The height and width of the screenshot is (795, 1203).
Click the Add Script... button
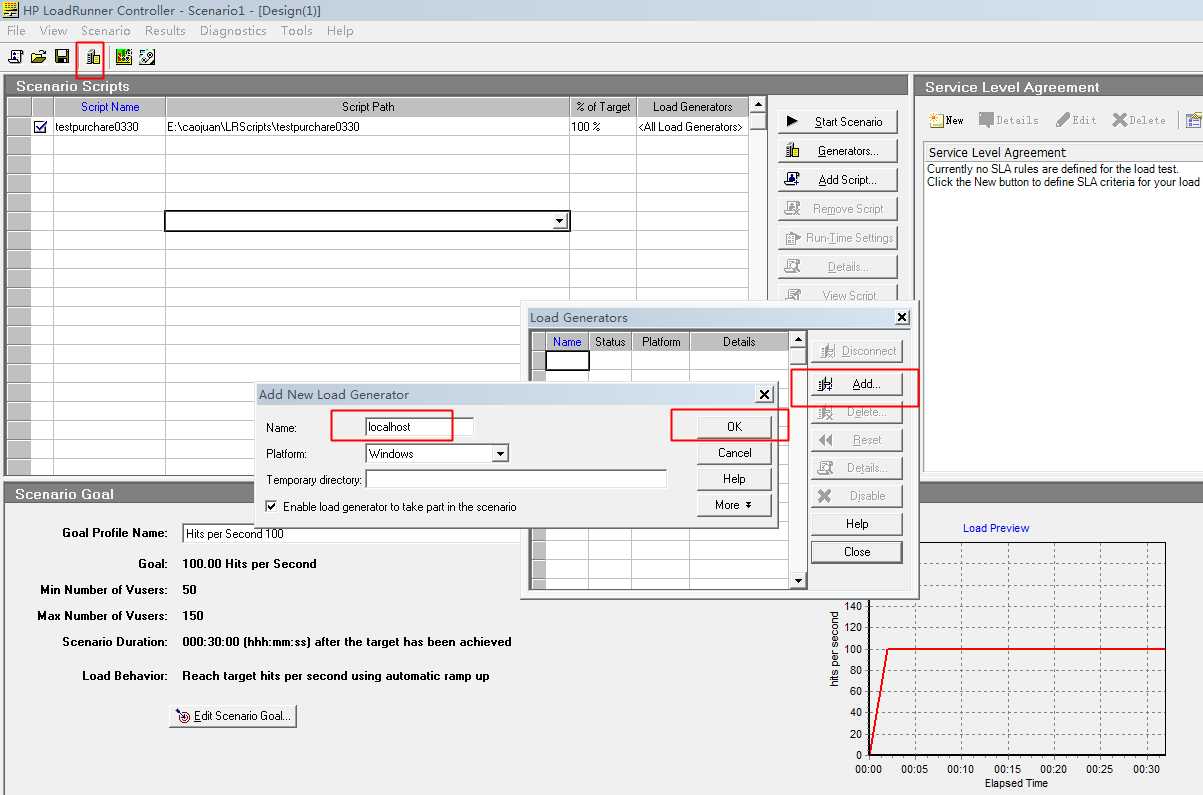(838, 180)
